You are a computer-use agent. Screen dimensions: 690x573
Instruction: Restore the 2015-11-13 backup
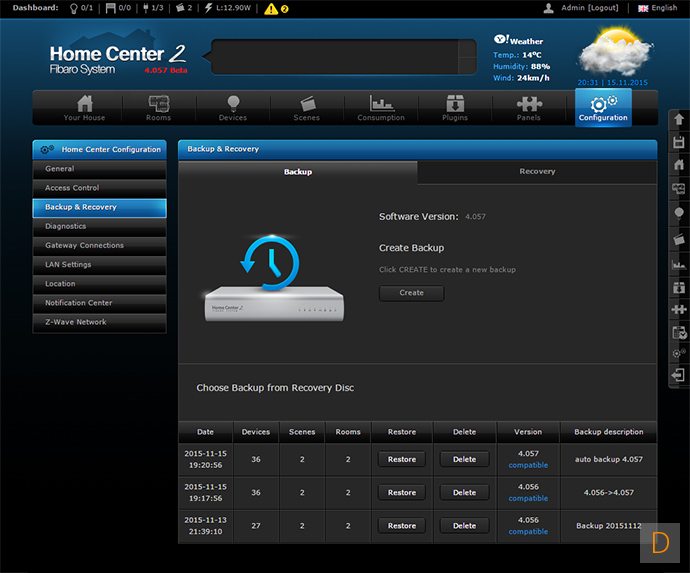[x=402, y=526]
